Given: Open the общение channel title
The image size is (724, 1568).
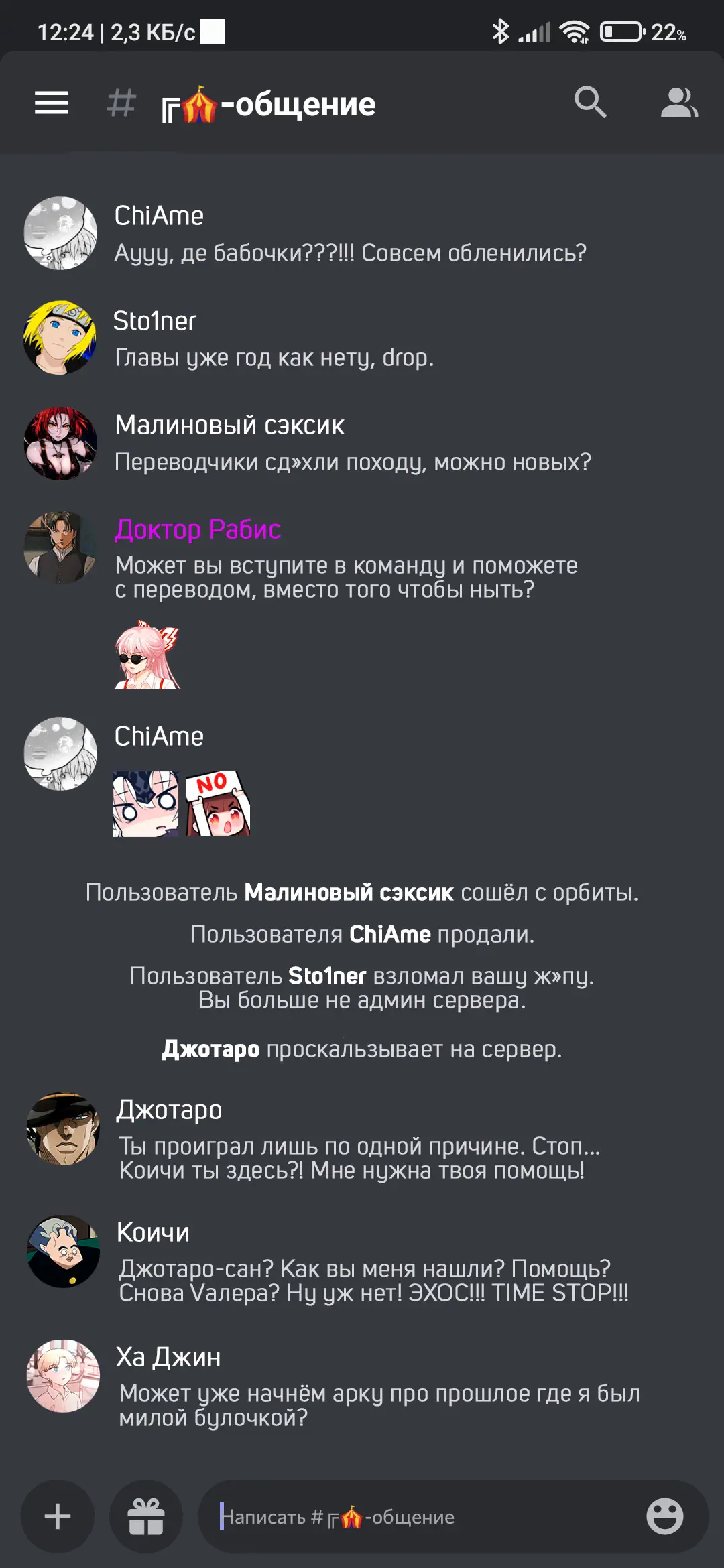Looking at the screenshot, I should pyautogui.click(x=268, y=104).
